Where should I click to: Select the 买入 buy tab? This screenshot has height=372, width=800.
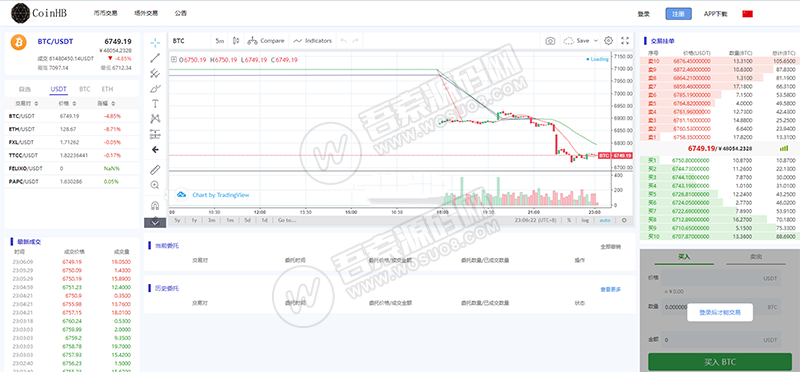(684, 257)
